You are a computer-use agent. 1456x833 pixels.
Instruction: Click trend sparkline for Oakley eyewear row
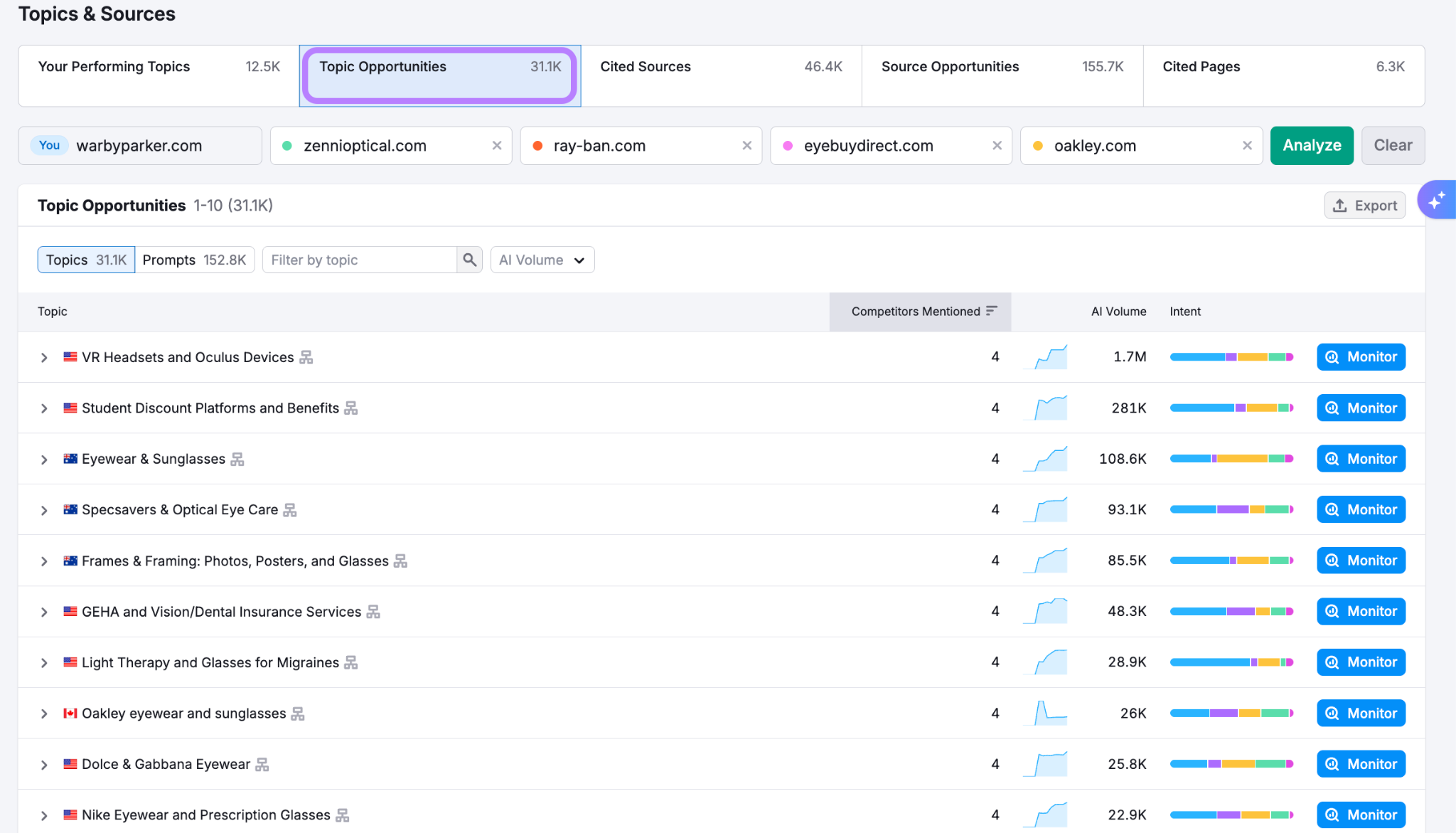pos(1045,713)
